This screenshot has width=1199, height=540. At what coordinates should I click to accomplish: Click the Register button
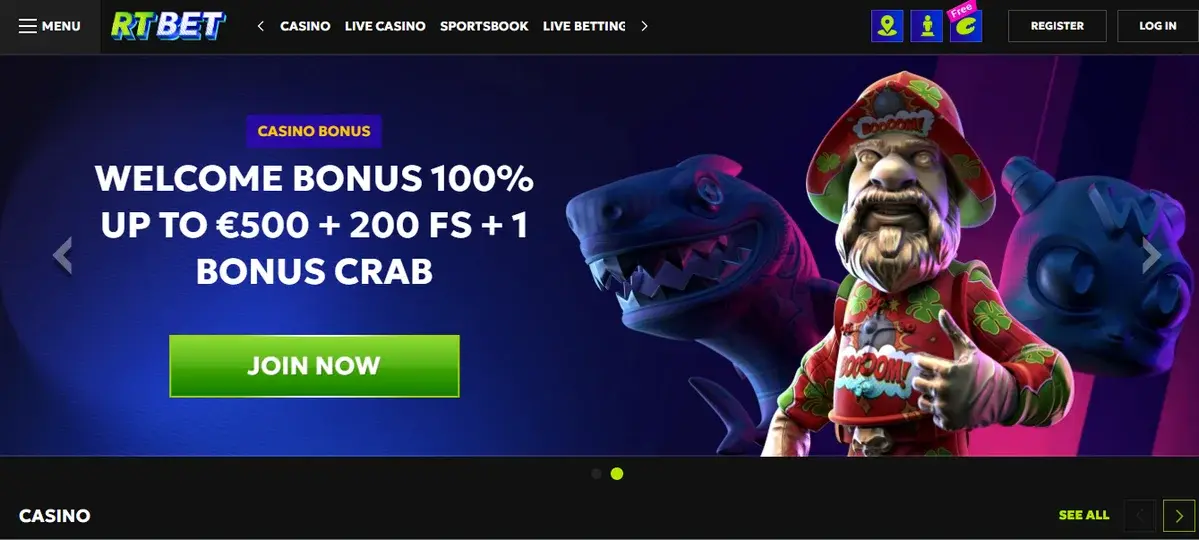(1057, 26)
